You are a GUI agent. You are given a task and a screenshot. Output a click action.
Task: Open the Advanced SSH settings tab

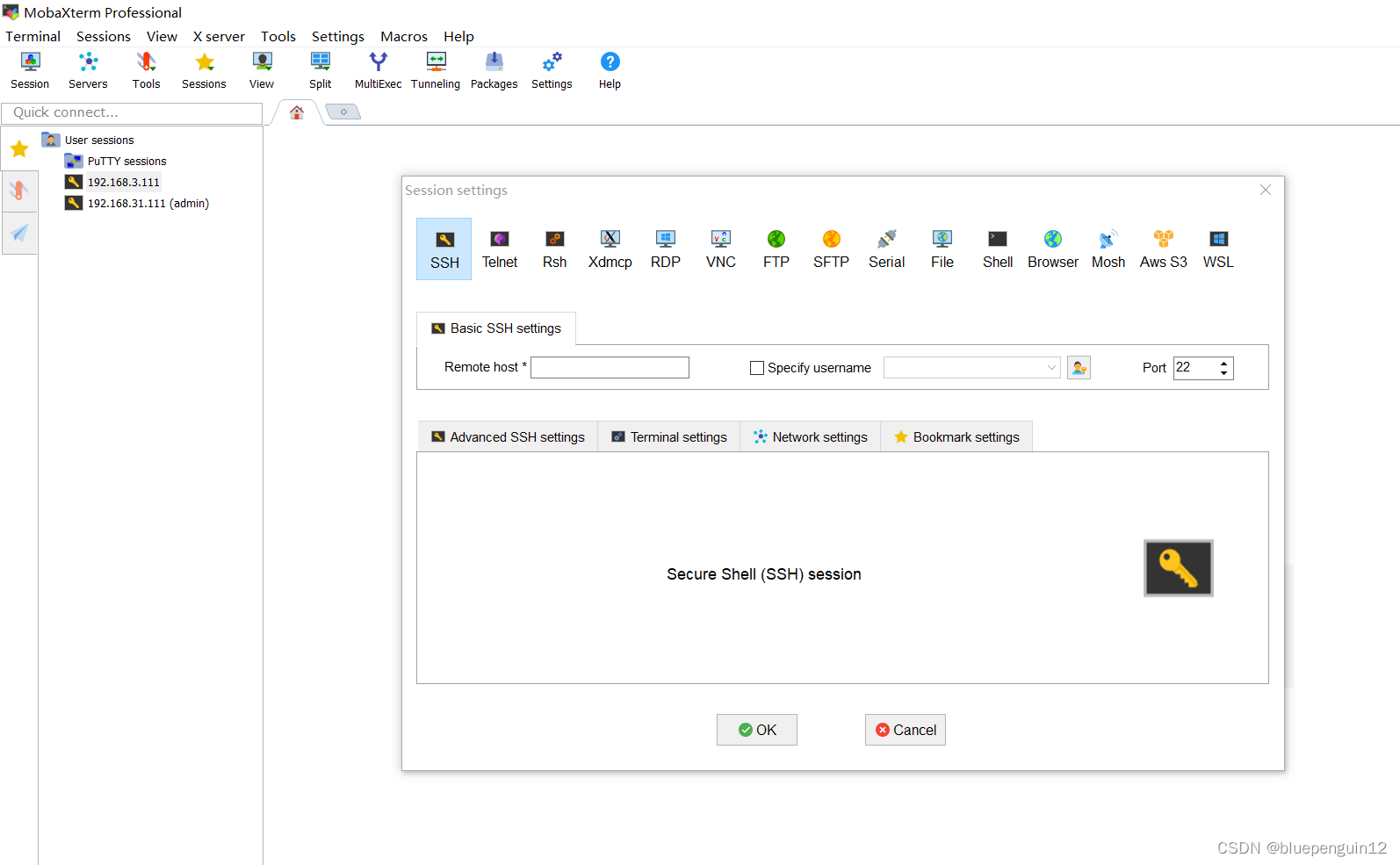coord(508,437)
